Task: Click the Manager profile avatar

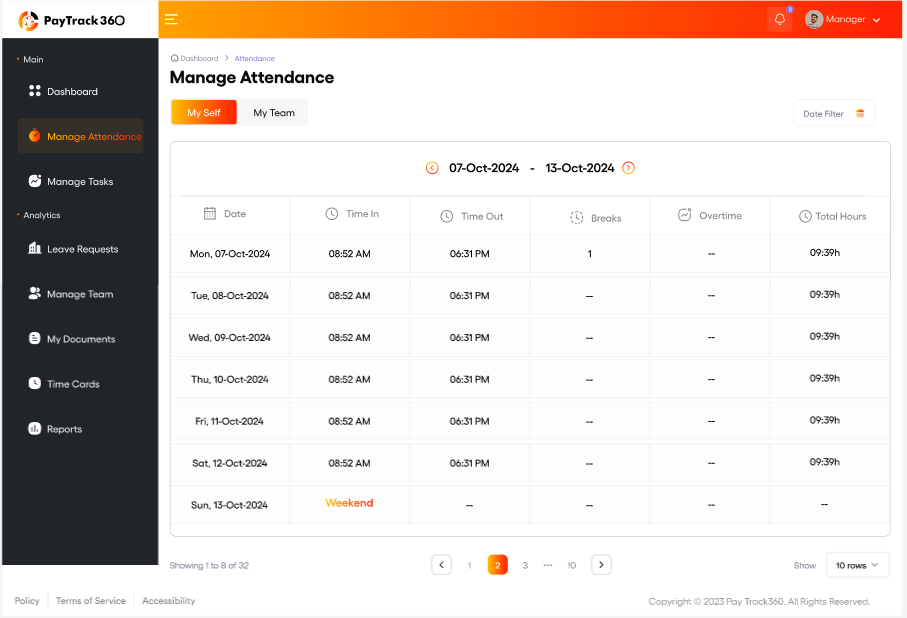Action: pos(814,19)
